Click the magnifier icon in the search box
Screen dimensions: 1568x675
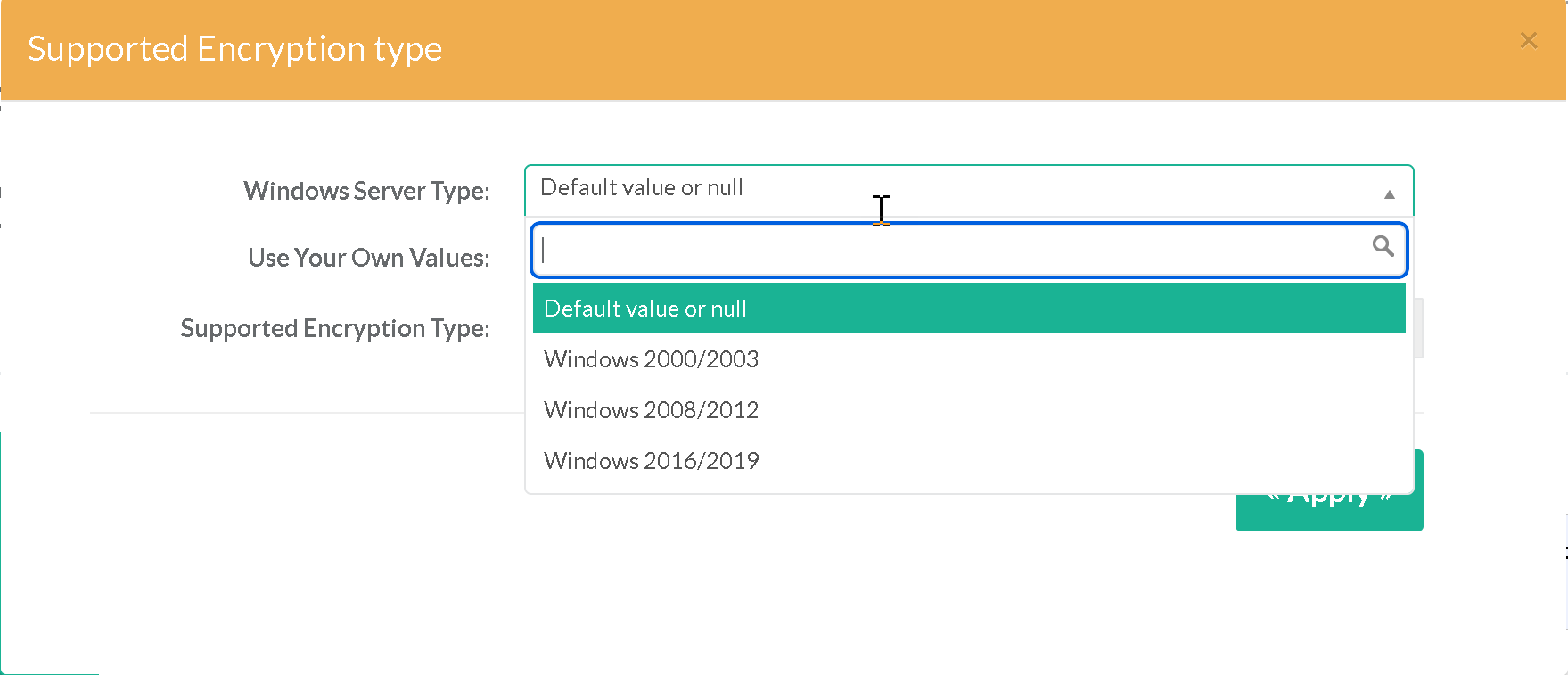[1383, 246]
